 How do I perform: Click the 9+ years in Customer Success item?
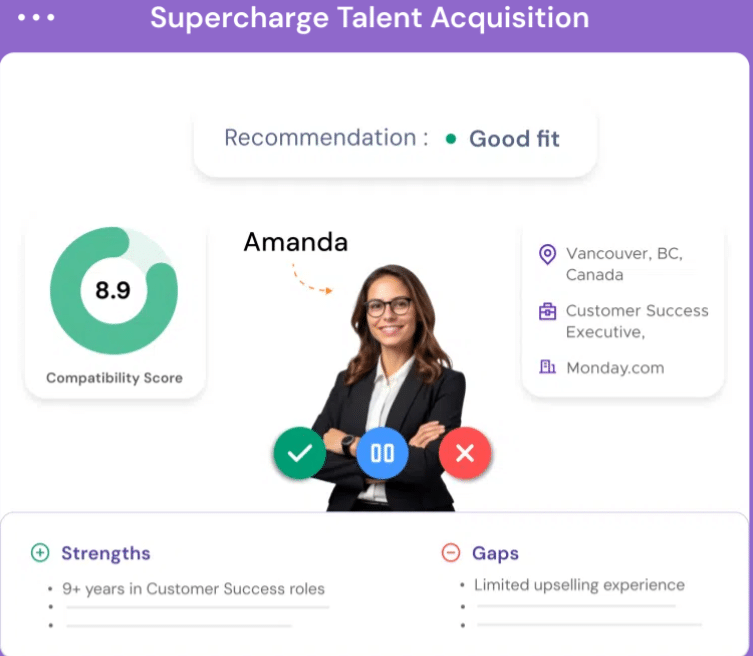coord(194,589)
